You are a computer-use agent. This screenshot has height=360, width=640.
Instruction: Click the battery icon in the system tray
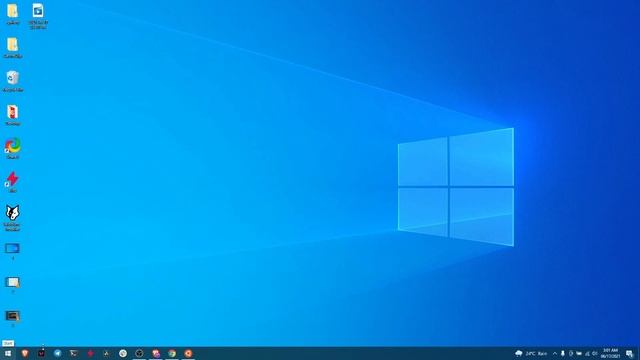(579, 353)
